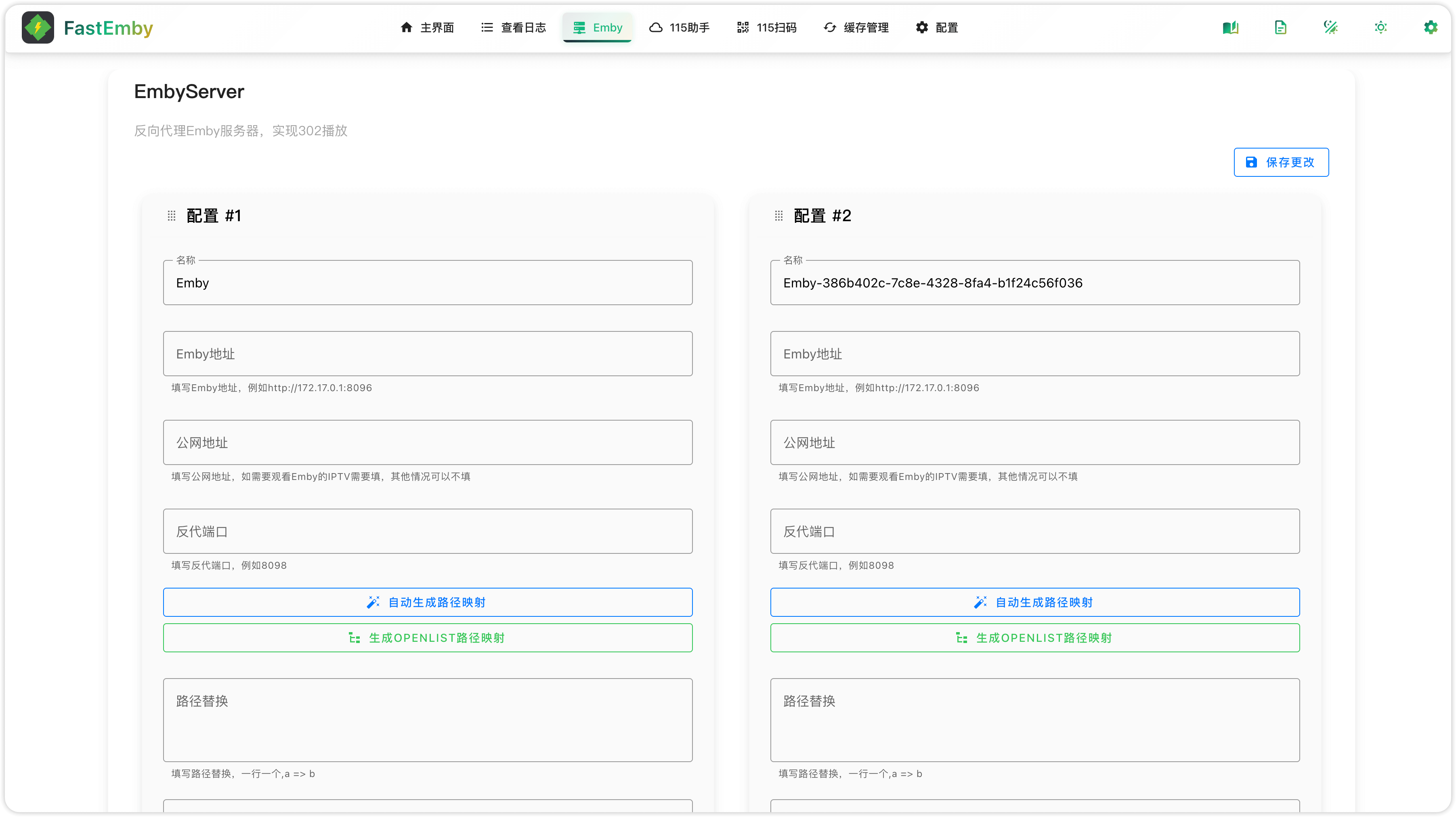This screenshot has width=1456, height=817.
Task: Click 自动生成路径映射 in 配置 #1
Action: [427, 602]
